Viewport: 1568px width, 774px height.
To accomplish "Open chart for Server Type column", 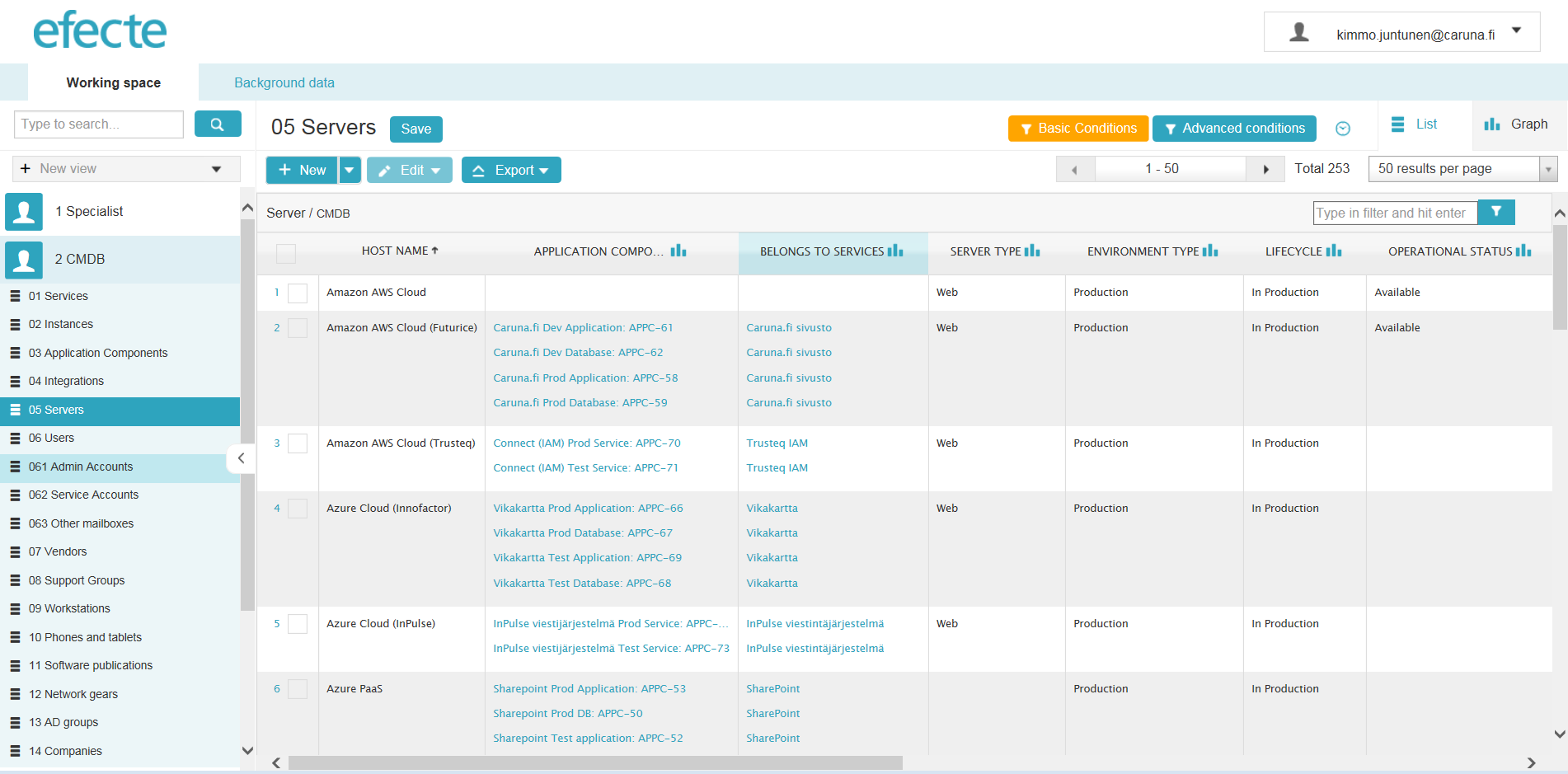I will click(x=1032, y=251).
